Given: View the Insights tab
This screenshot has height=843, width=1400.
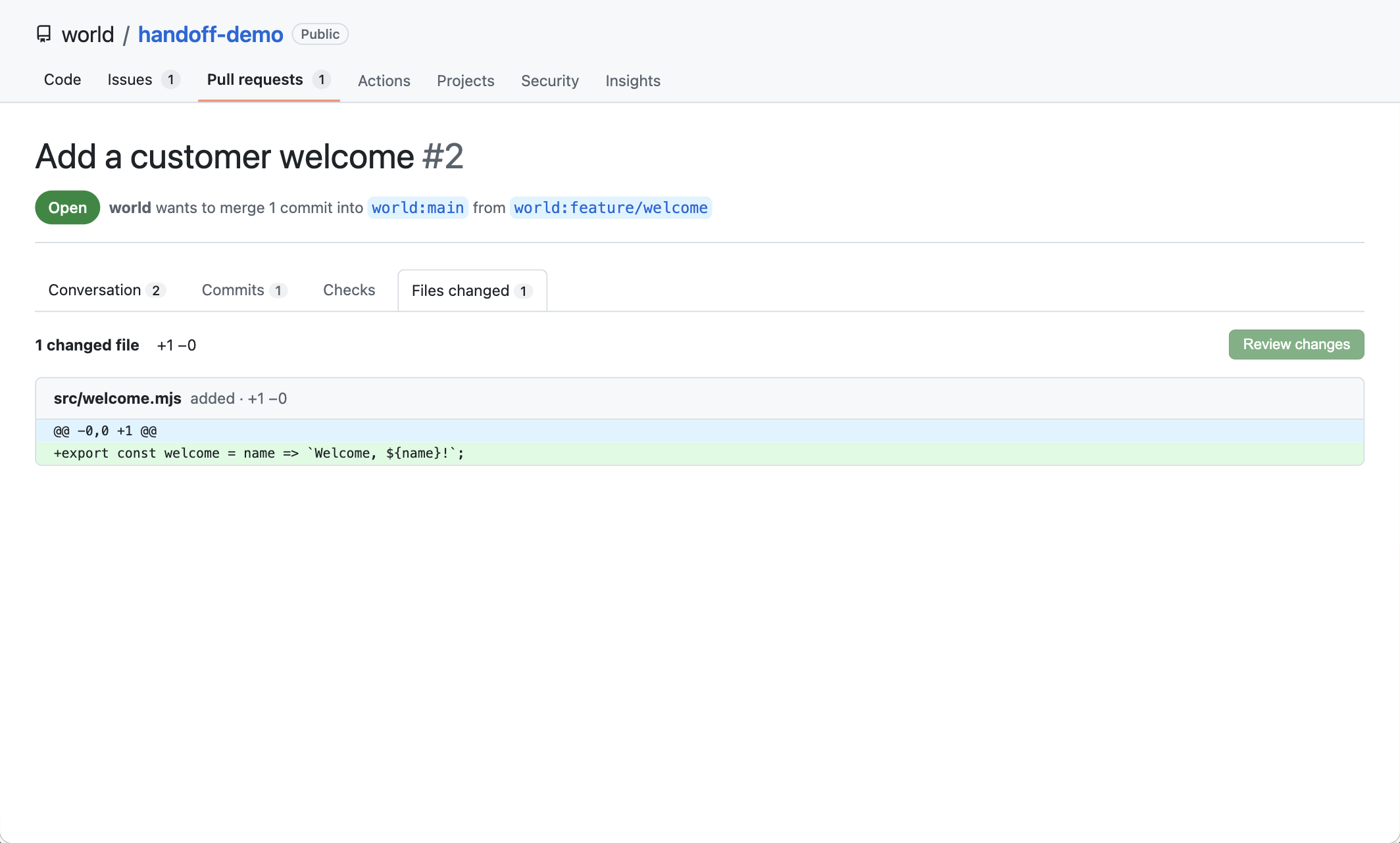Looking at the screenshot, I should (x=633, y=80).
